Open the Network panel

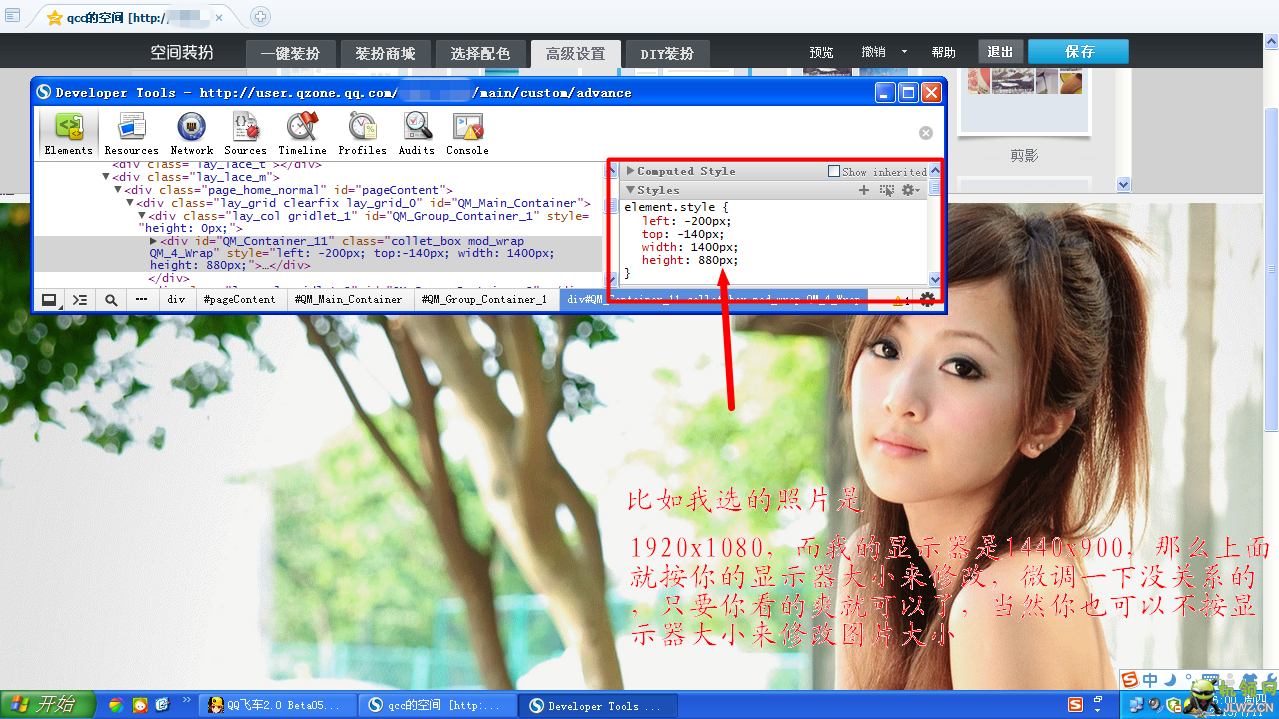[x=191, y=134]
